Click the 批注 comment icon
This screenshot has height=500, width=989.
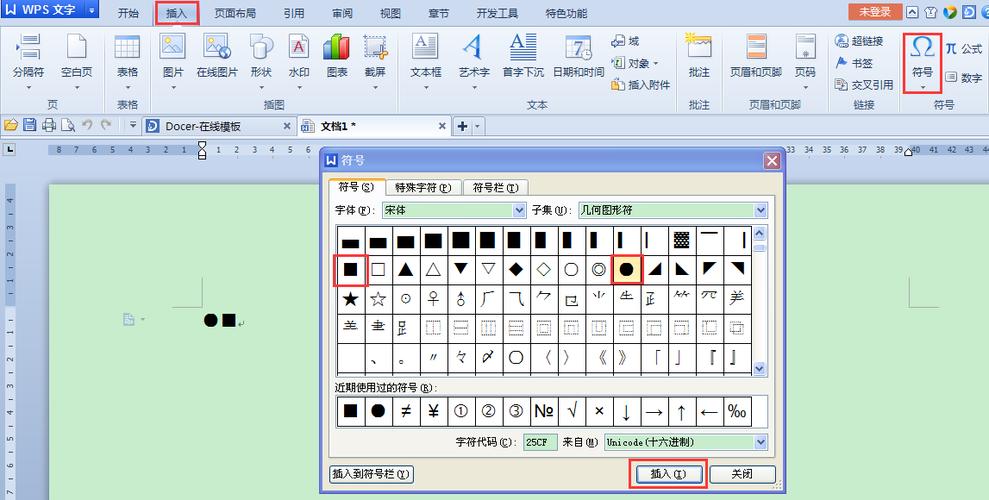click(699, 47)
